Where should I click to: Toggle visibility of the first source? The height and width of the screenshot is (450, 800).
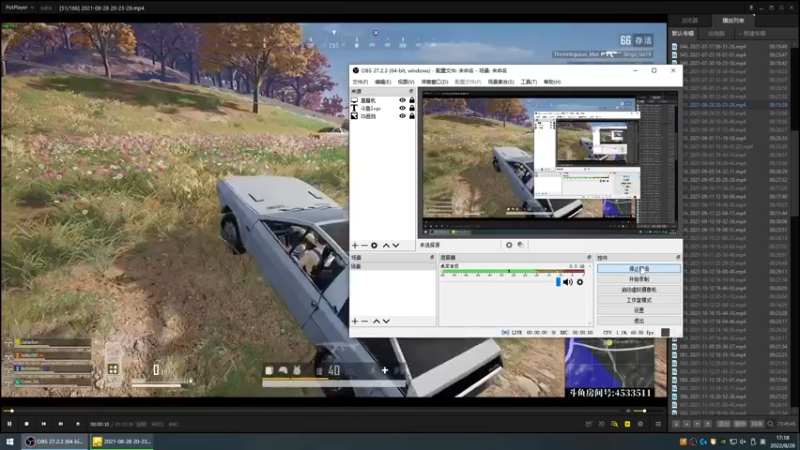[x=402, y=101]
